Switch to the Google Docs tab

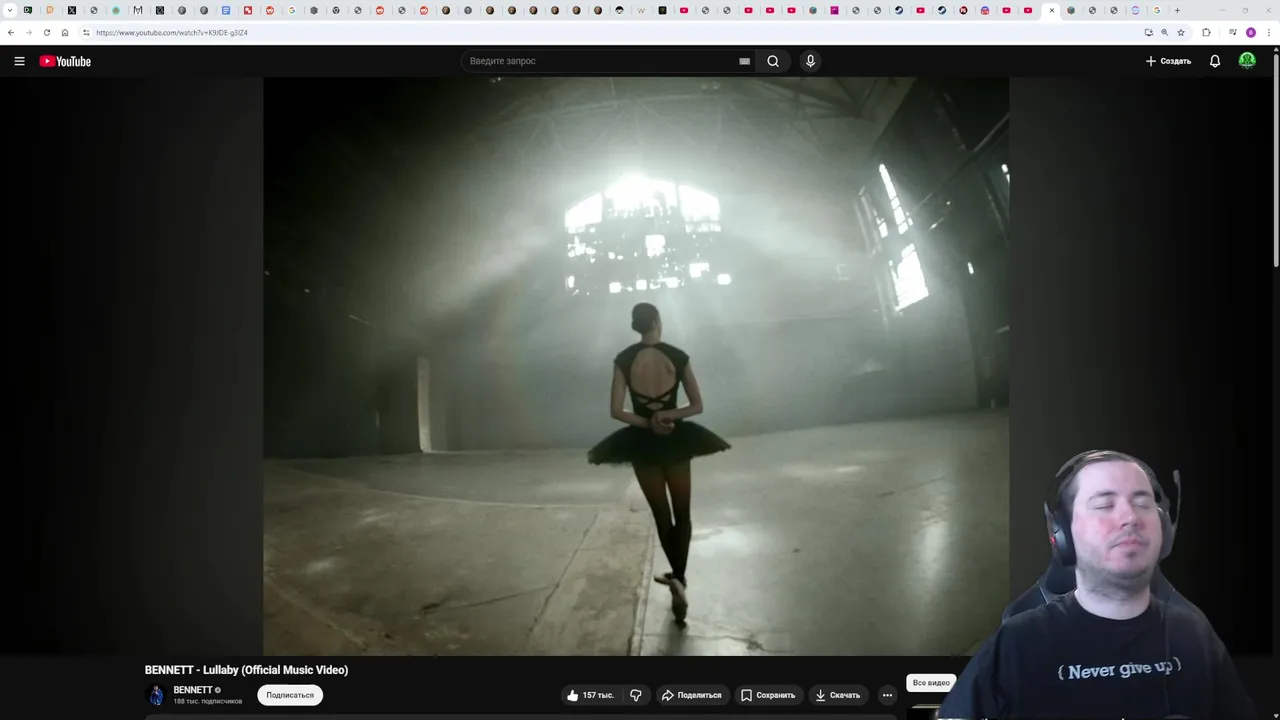tap(226, 10)
